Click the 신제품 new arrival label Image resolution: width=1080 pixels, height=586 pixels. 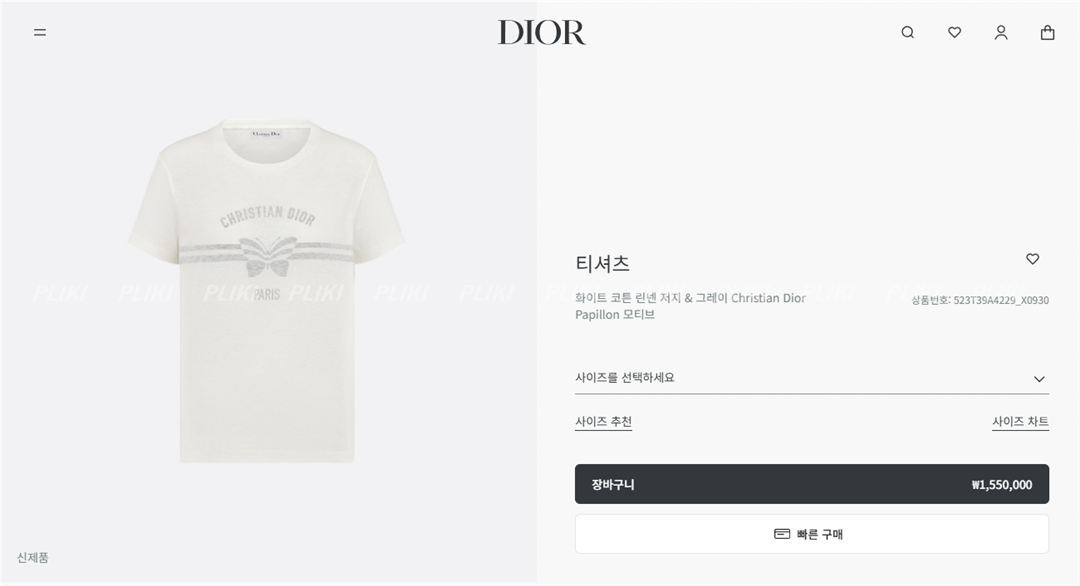(x=32, y=557)
